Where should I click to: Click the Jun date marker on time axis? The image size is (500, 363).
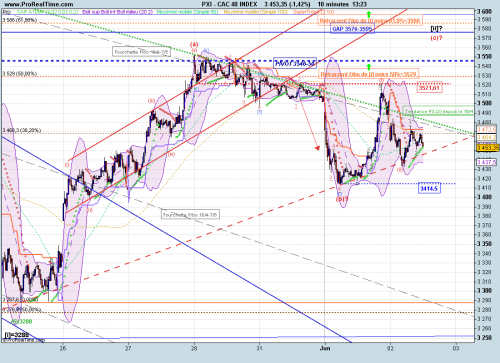pos(325,348)
